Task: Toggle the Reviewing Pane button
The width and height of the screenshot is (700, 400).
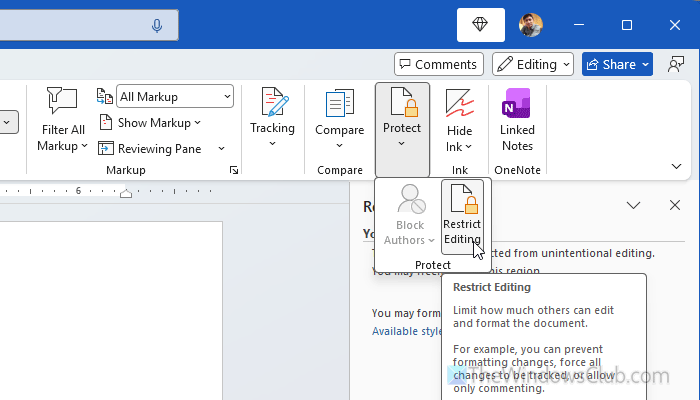Action: (150, 149)
